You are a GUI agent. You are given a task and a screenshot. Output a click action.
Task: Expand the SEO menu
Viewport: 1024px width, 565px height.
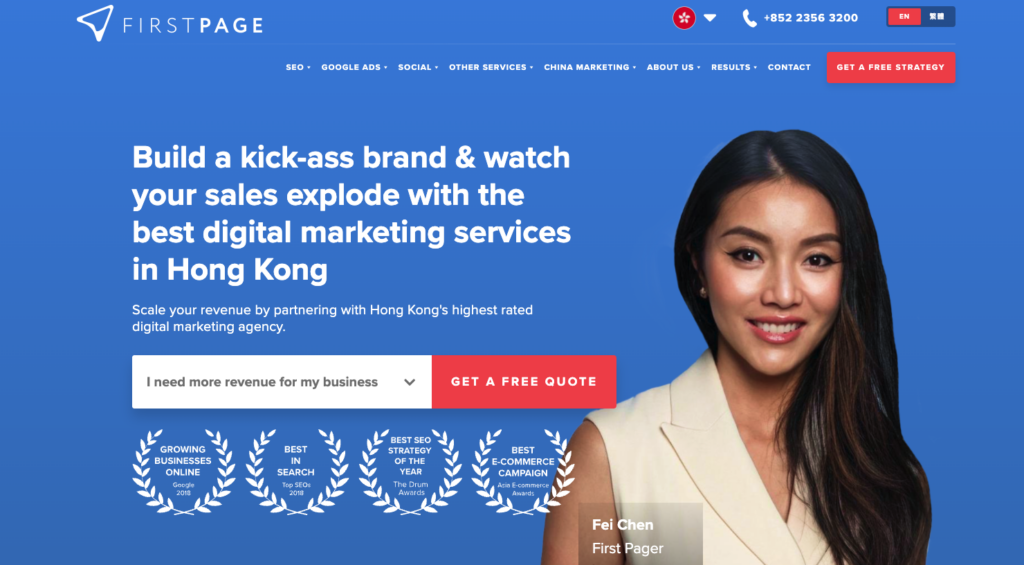(298, 67)
